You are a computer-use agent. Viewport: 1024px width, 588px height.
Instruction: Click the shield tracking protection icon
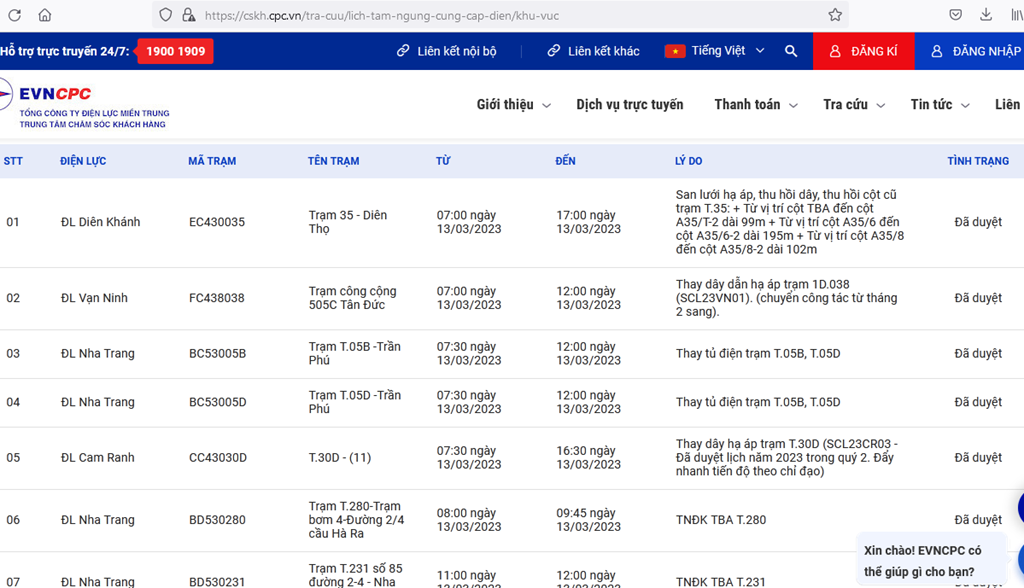coord(165,15)
